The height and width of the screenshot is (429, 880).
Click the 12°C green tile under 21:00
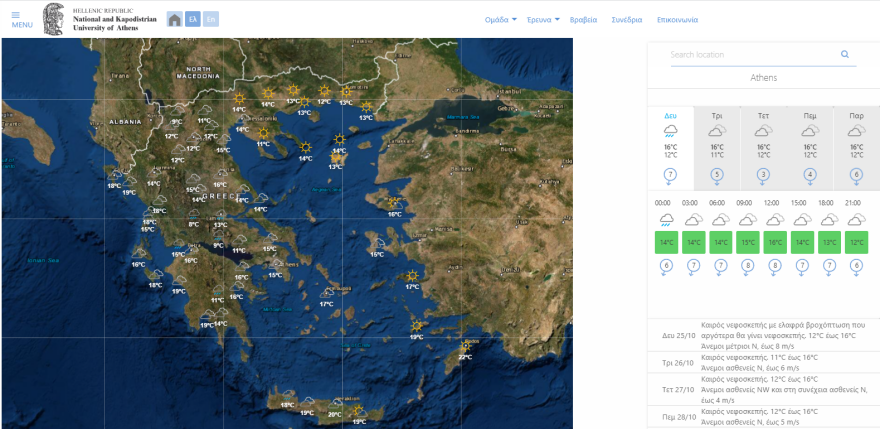(x=856, y=243)
